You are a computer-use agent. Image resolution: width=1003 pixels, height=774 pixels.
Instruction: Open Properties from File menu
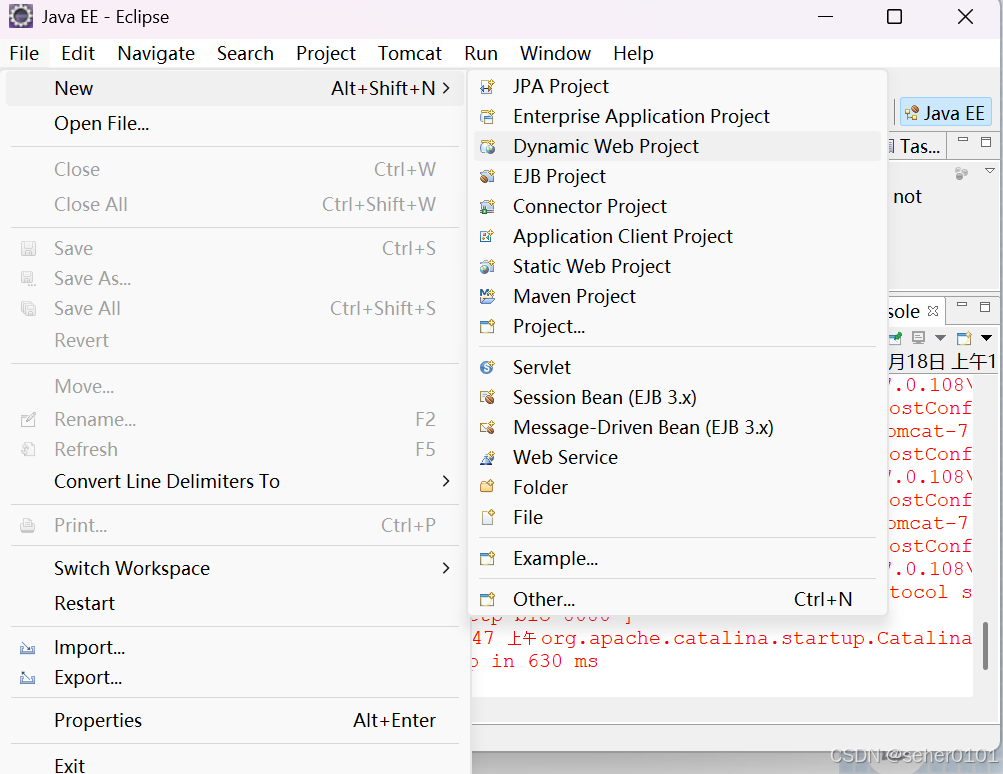click(x=235, y=720)
